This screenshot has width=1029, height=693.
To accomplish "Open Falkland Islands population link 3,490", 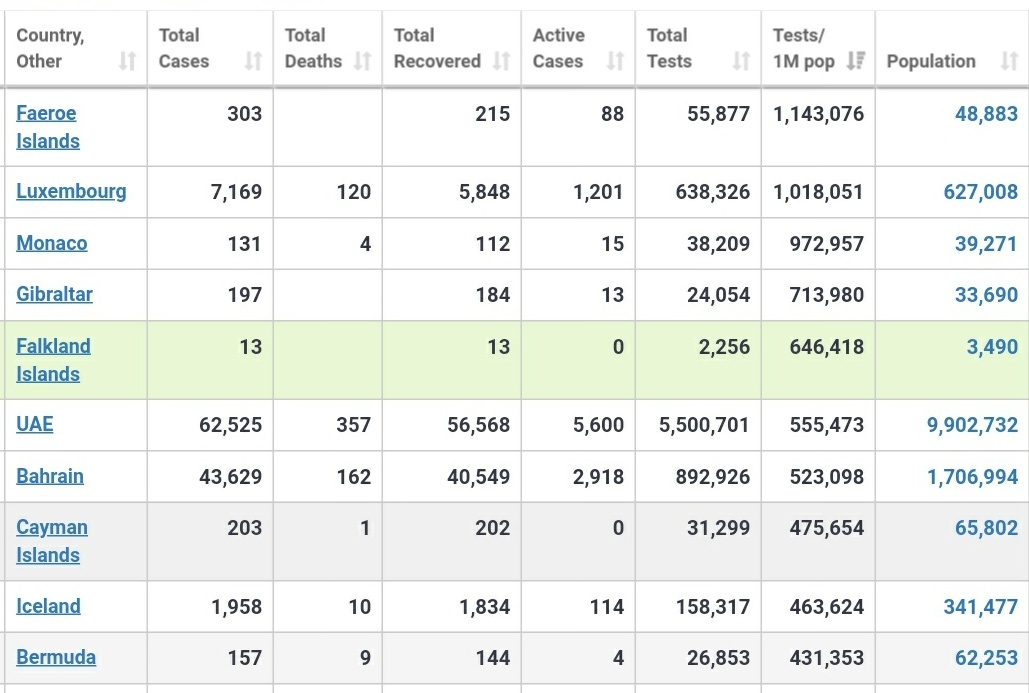I will [992, 346].
